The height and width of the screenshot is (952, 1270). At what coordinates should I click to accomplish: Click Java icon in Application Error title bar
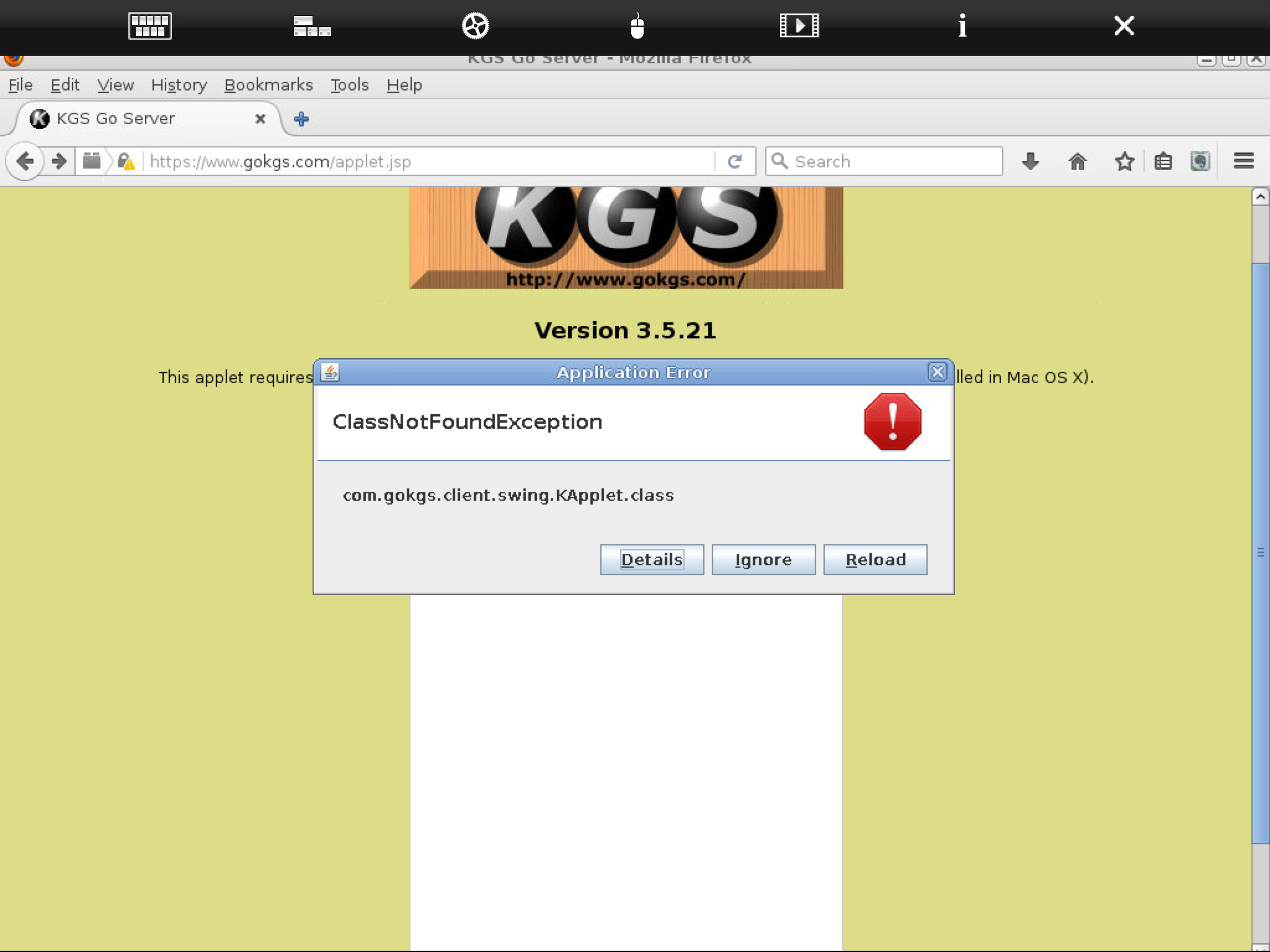click(x=330, y=372)
